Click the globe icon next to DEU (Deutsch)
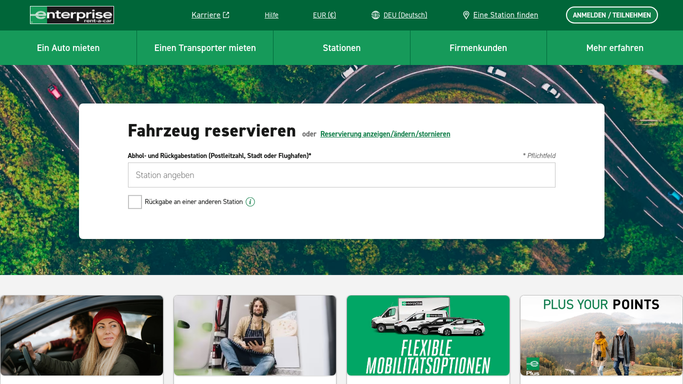Viewport: 683px width, 384px height. tap(375, 15)
